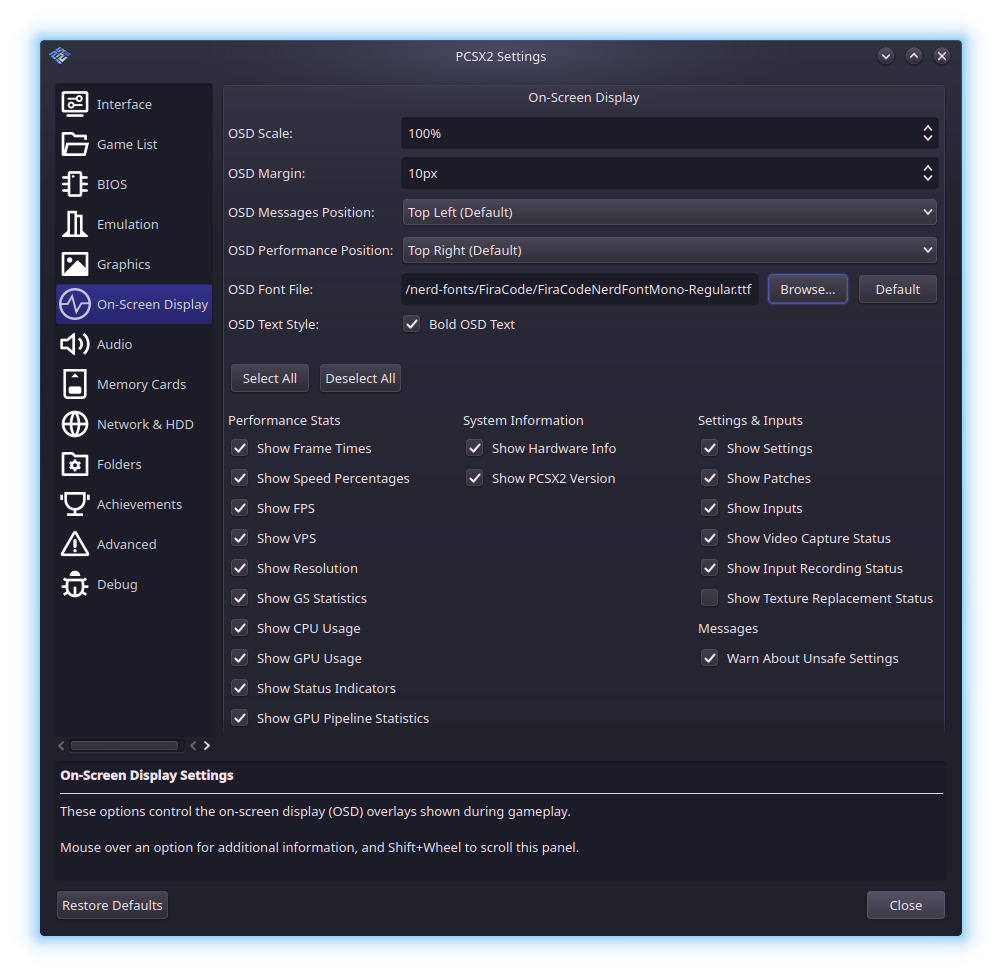
Task: Toggle Show Resolution checkbox
Action: (x=240, y=568)
